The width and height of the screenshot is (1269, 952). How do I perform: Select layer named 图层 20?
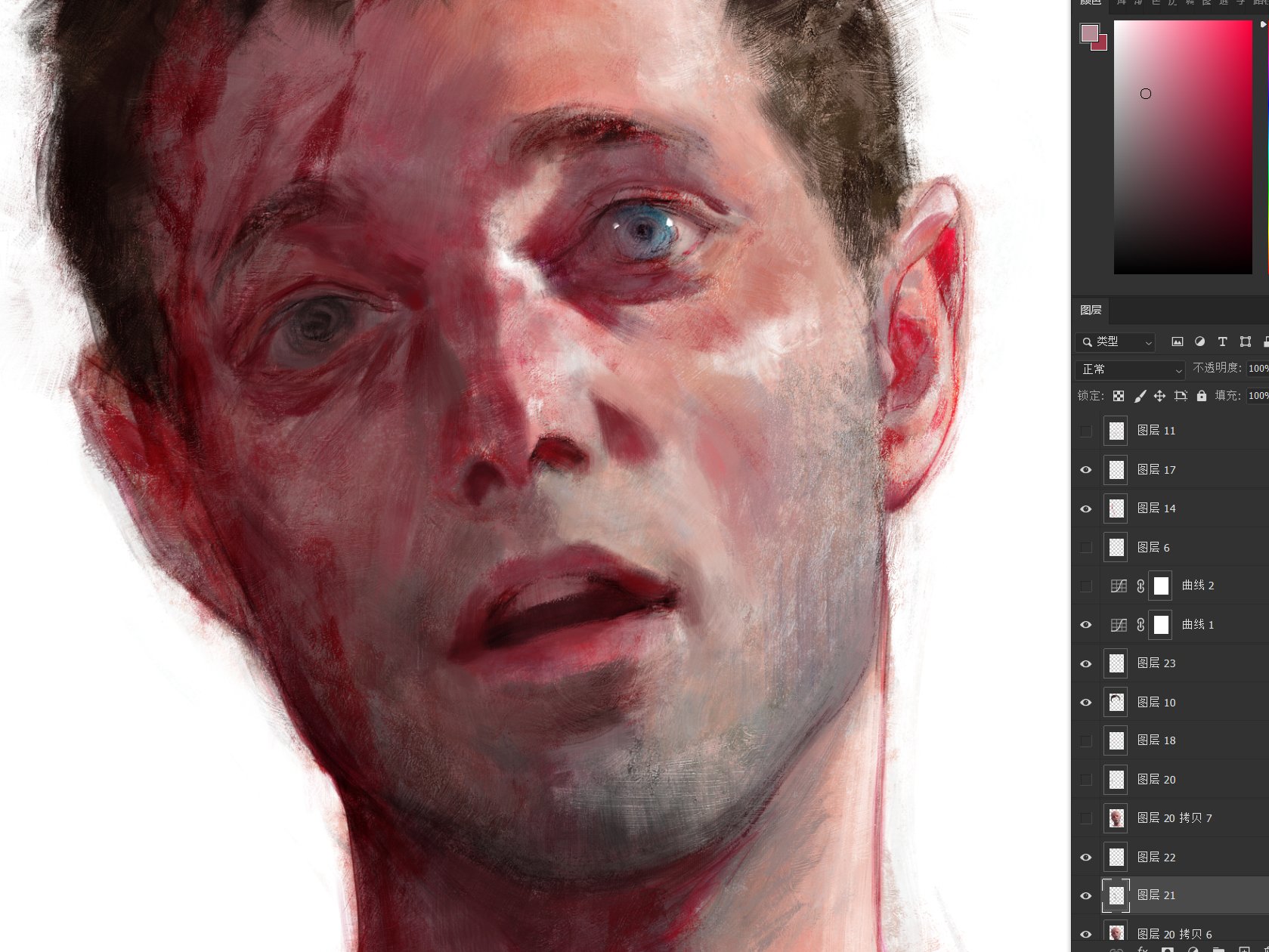click(1156, 780)
